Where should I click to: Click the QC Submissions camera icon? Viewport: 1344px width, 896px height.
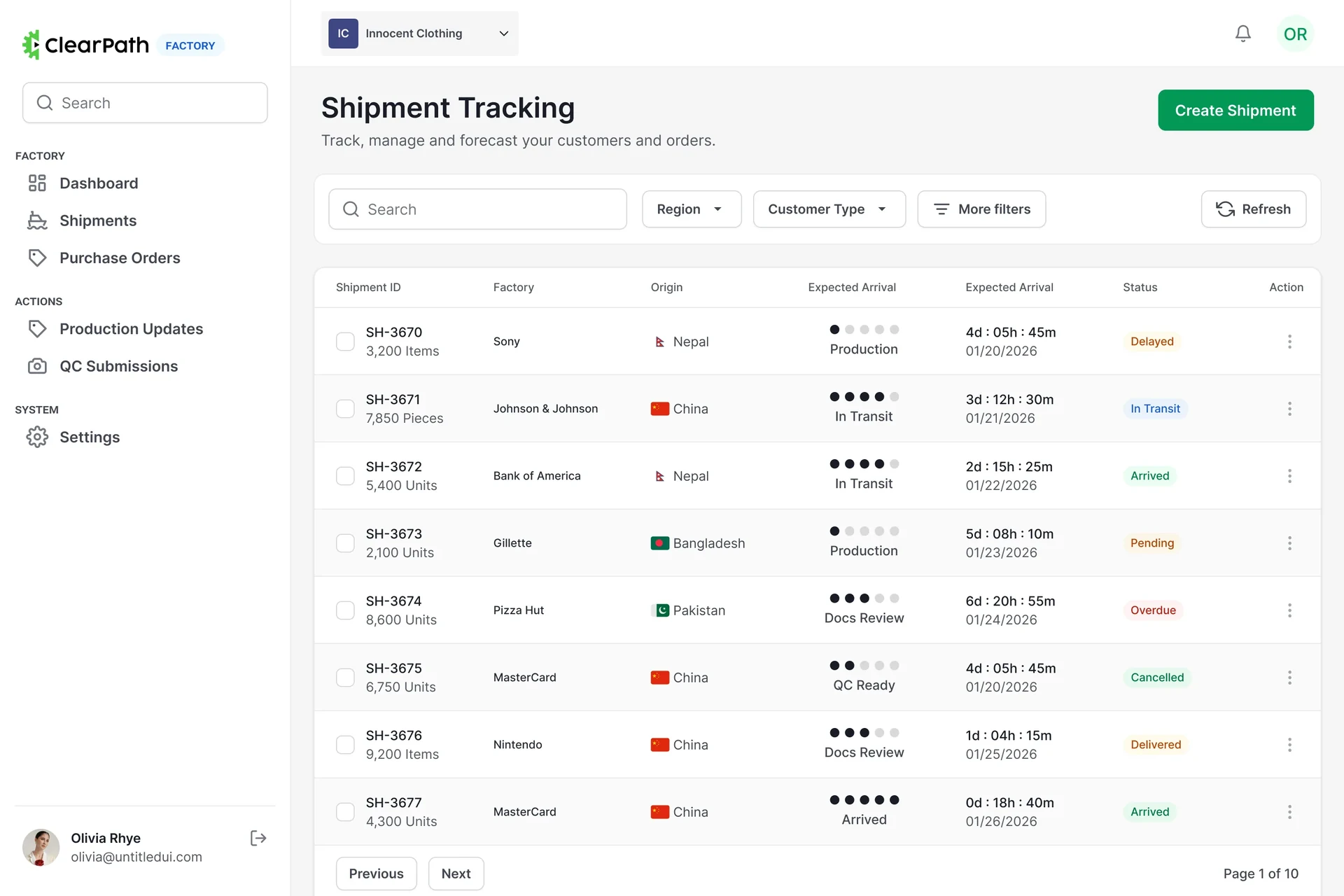click(37, 366)
